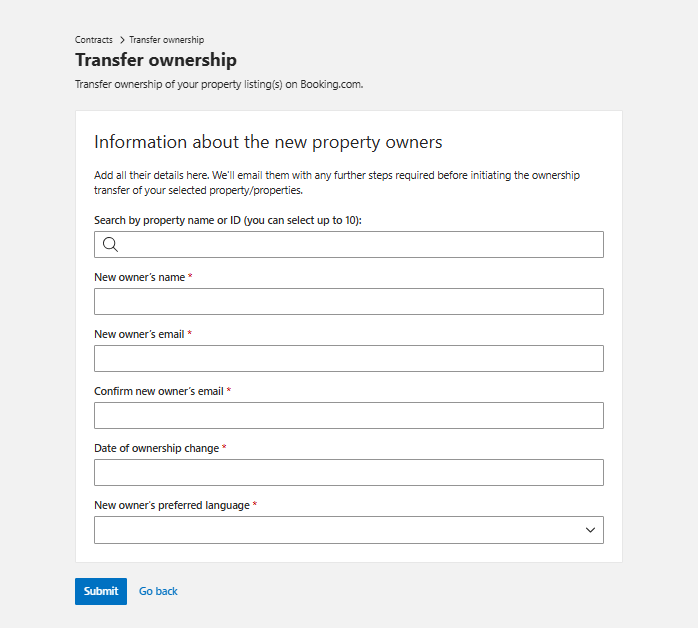Click the "New owner's preferred language" label
Image resolution: width=698 pixels, height=628 pixels.
(x=171, y=505)
